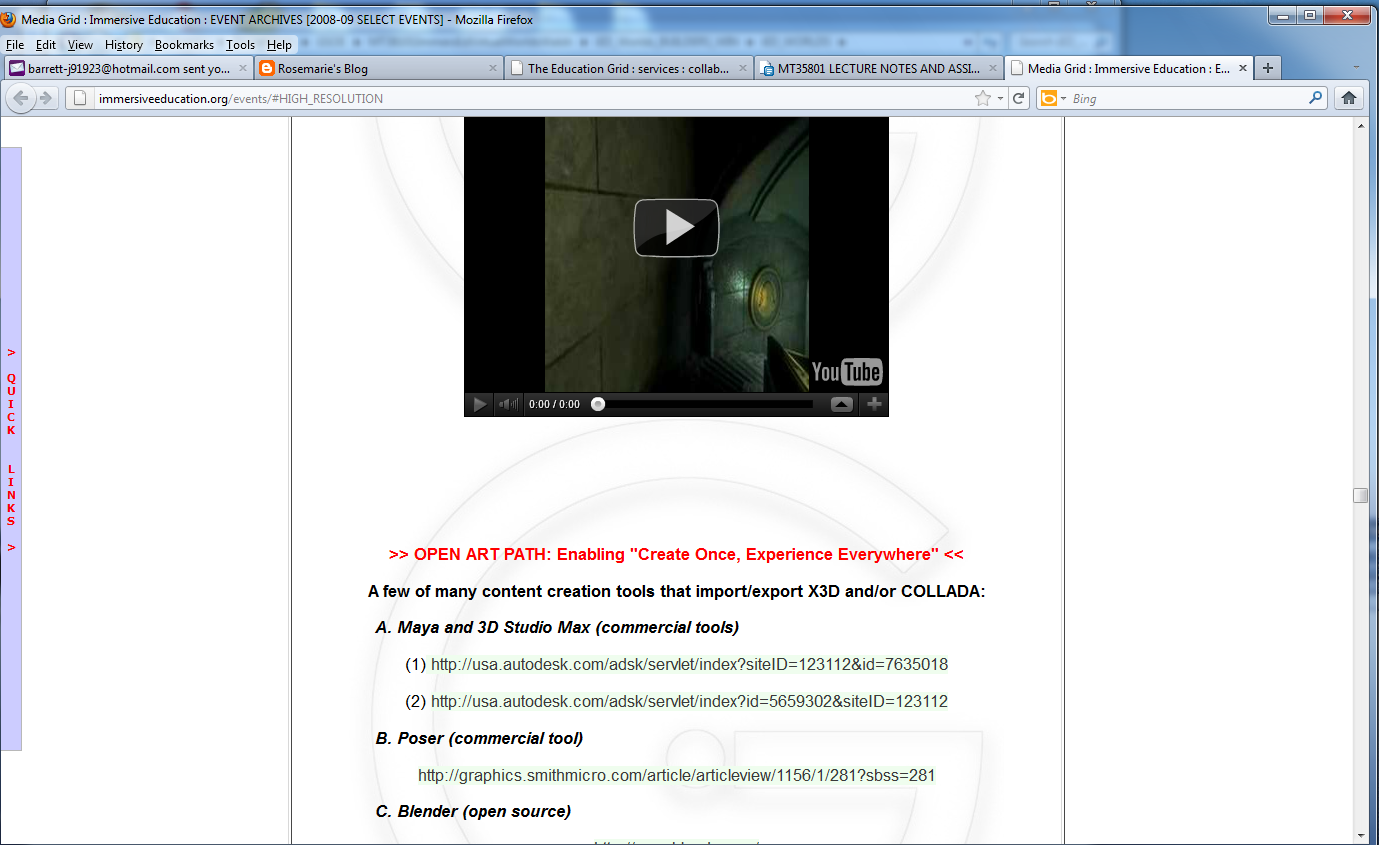Open the Bookmarks menu
Viewport: 1379px width, 845px height.
pyautogui.click(x=184, y=45)
